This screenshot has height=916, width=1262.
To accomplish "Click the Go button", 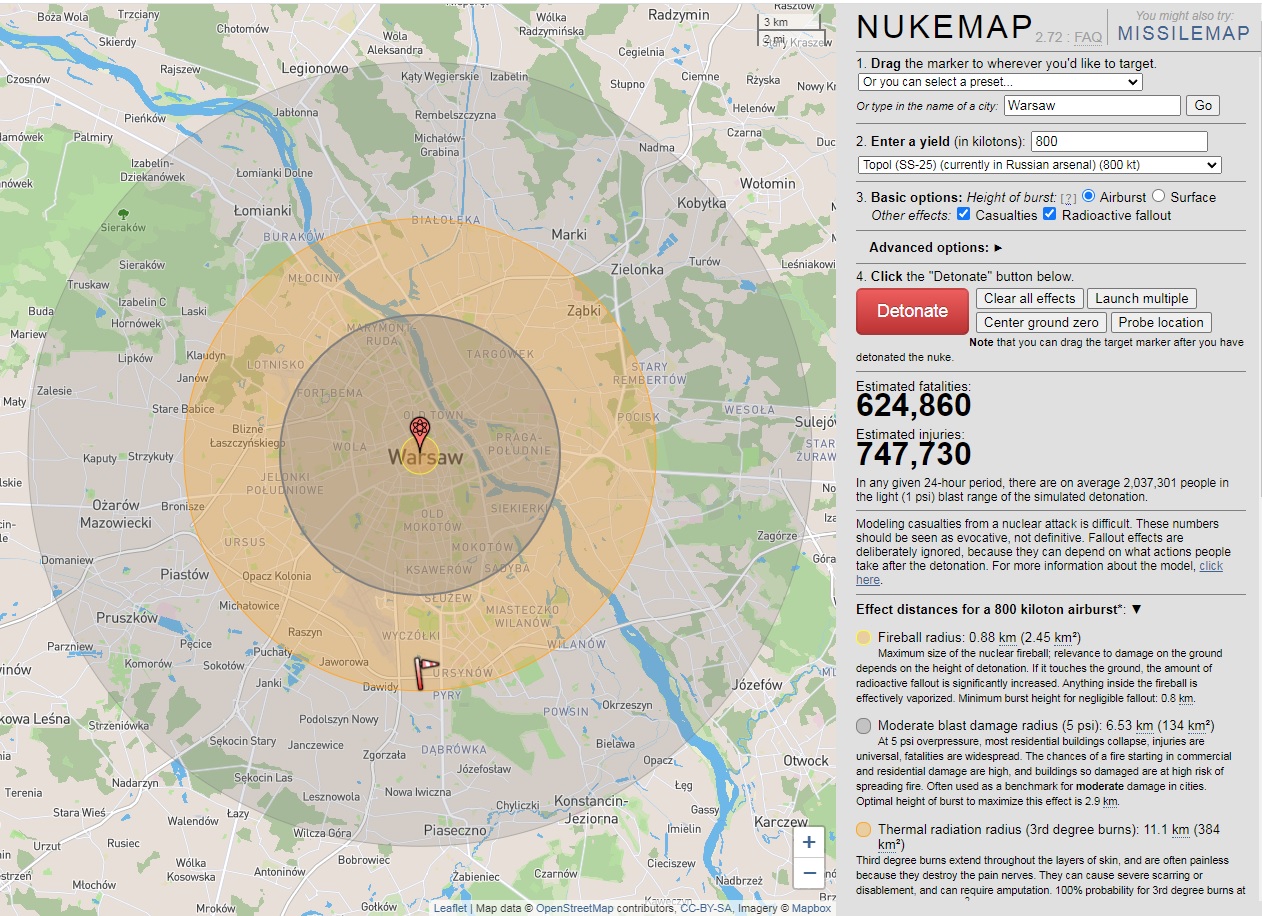I will 1203,105.
